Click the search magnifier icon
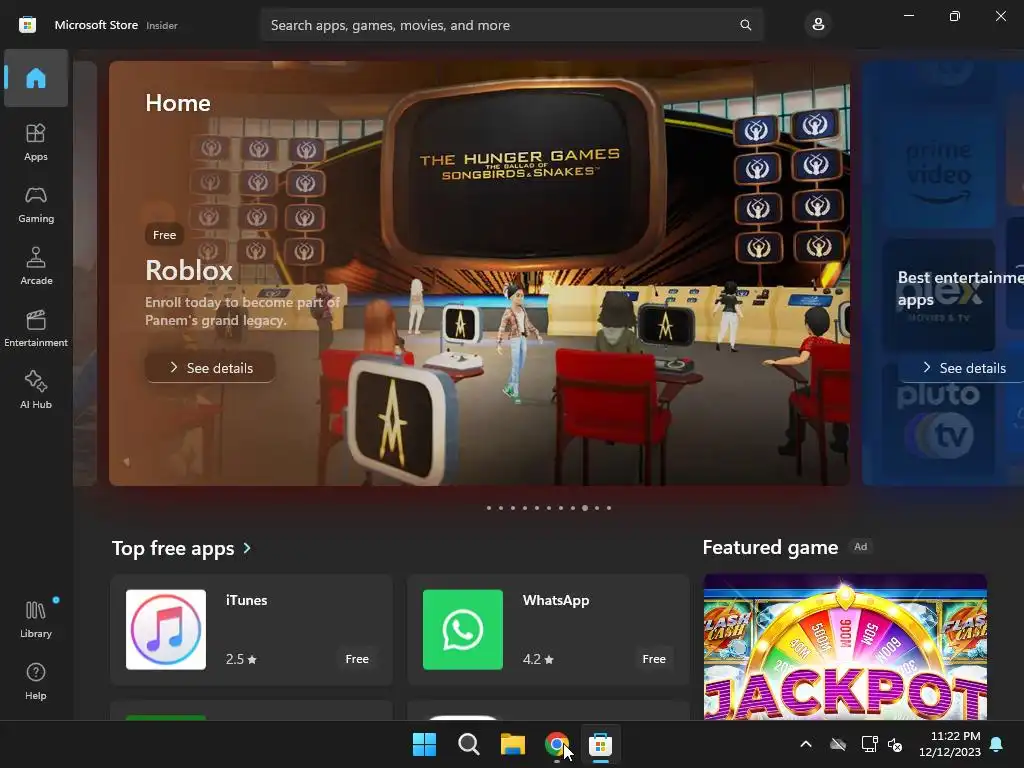 (x=745, y=25)
